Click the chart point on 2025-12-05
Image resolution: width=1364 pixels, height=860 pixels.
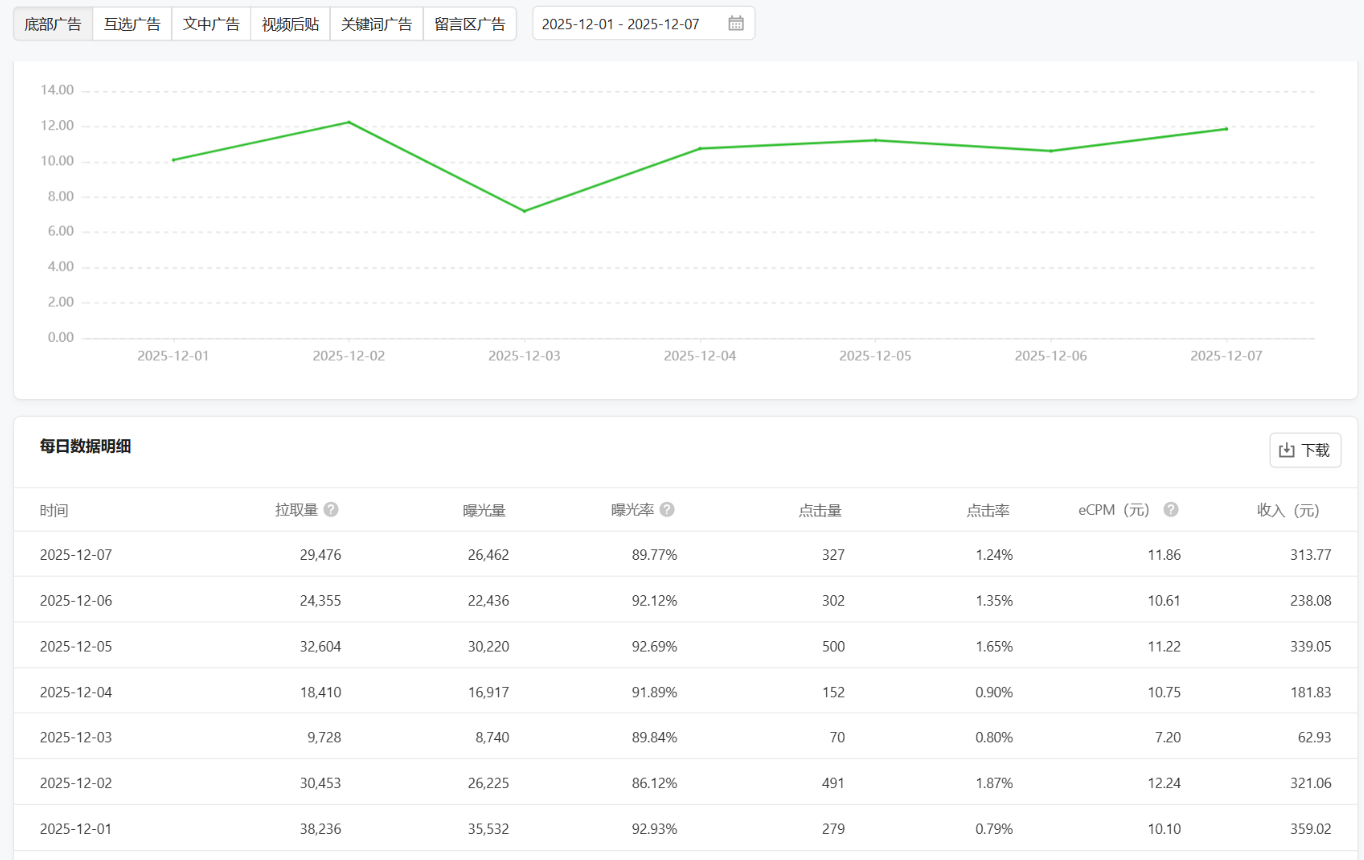pyautogui.click(x=875, y=140)
